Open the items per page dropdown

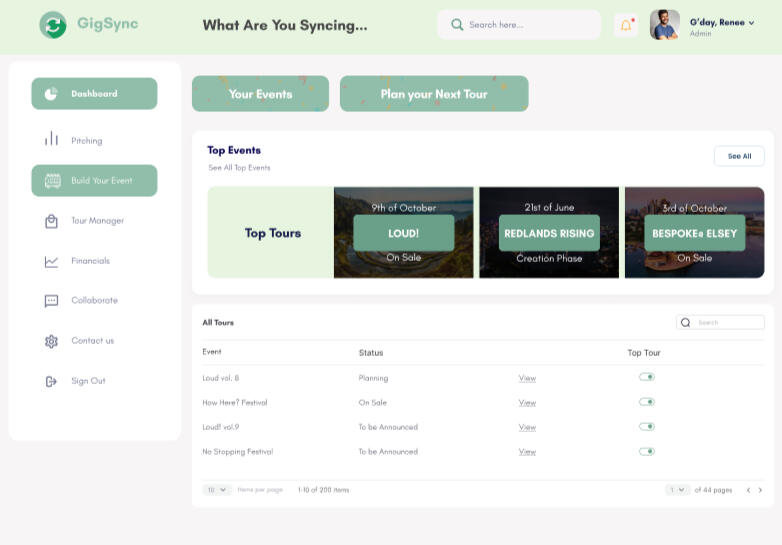pyautogui.click(x=217, y=490)
